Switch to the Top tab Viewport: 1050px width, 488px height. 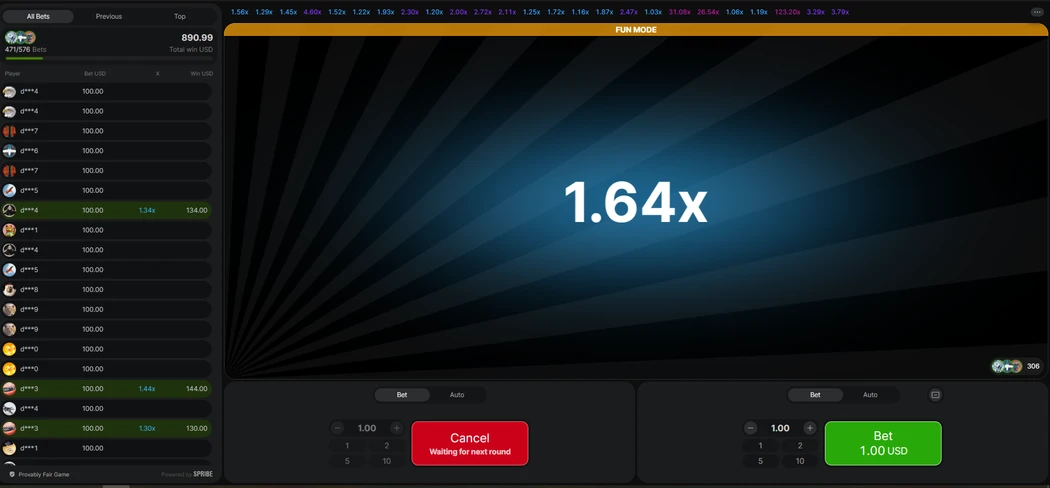[180, 16]
